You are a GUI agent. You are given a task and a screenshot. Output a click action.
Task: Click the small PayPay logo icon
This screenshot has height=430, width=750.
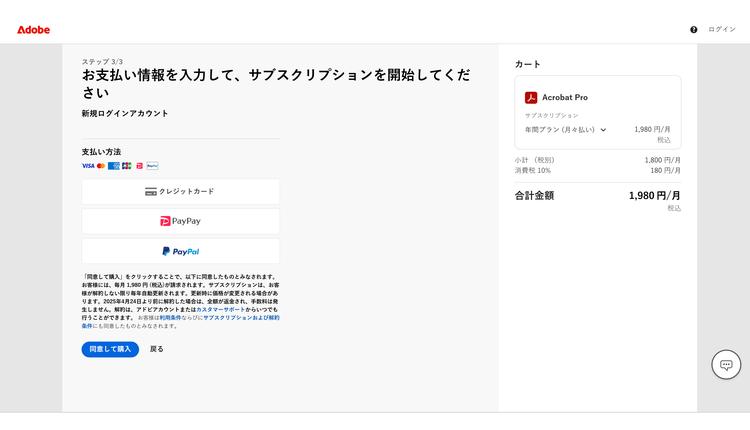[x=140, y=166]
